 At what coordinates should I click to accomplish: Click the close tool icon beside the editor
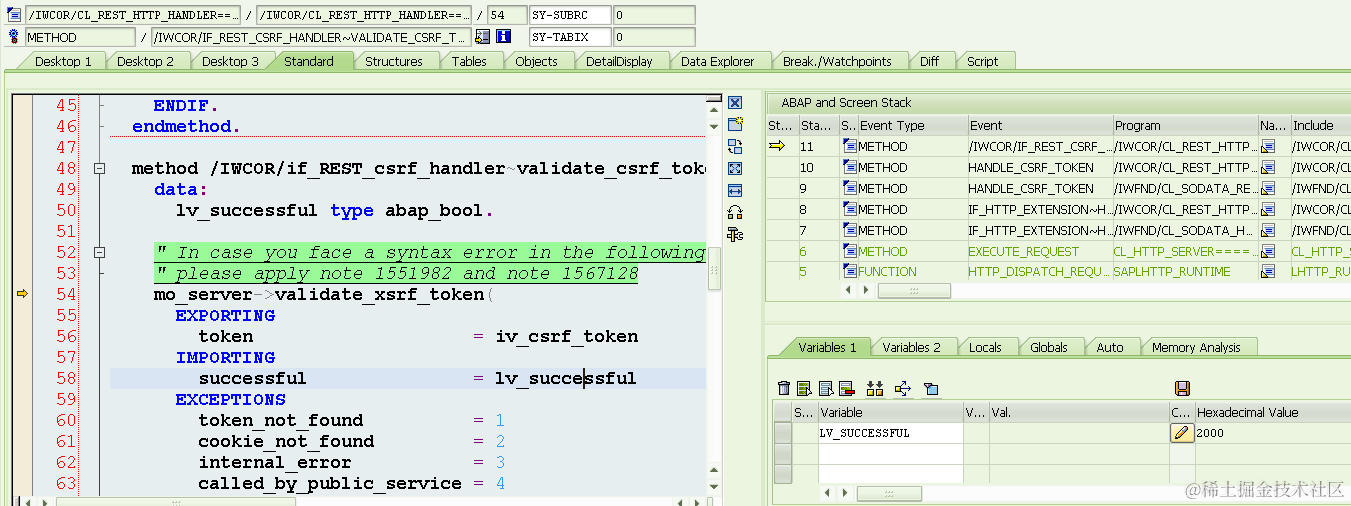[x=735, y=103]
